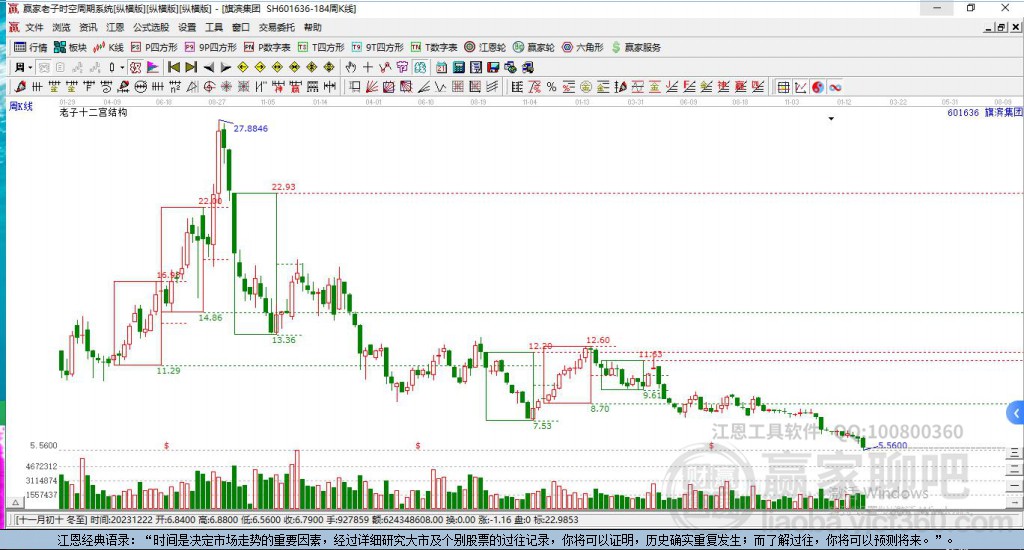1024x550 pixels.
Task: Jump to first bar icon
Action: tap(174, 67)
